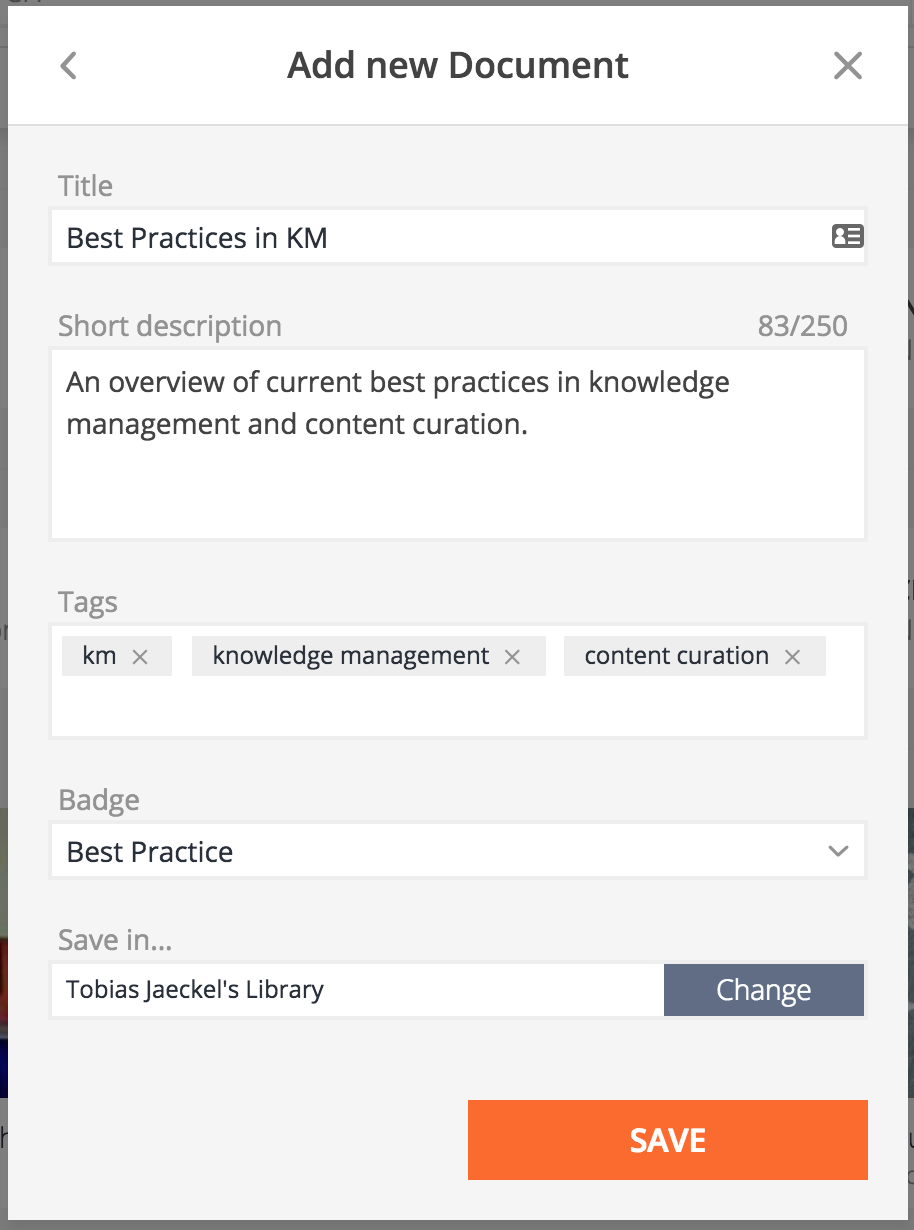Remove the 'knowledge management' tag
914x1230 pixels.
(512, 657)
